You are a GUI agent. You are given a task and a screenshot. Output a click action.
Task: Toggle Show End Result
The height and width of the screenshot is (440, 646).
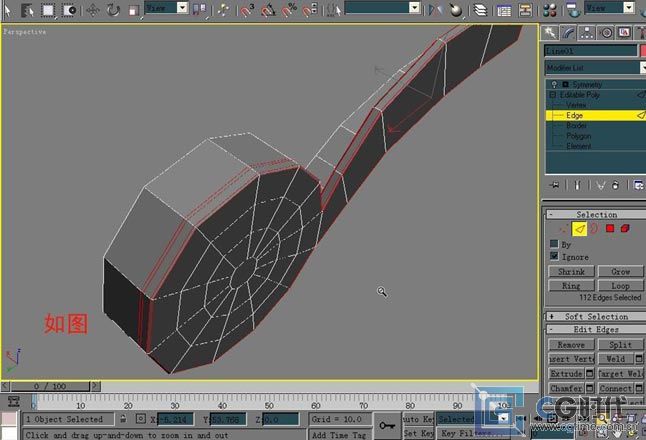(x=577, y=185)
